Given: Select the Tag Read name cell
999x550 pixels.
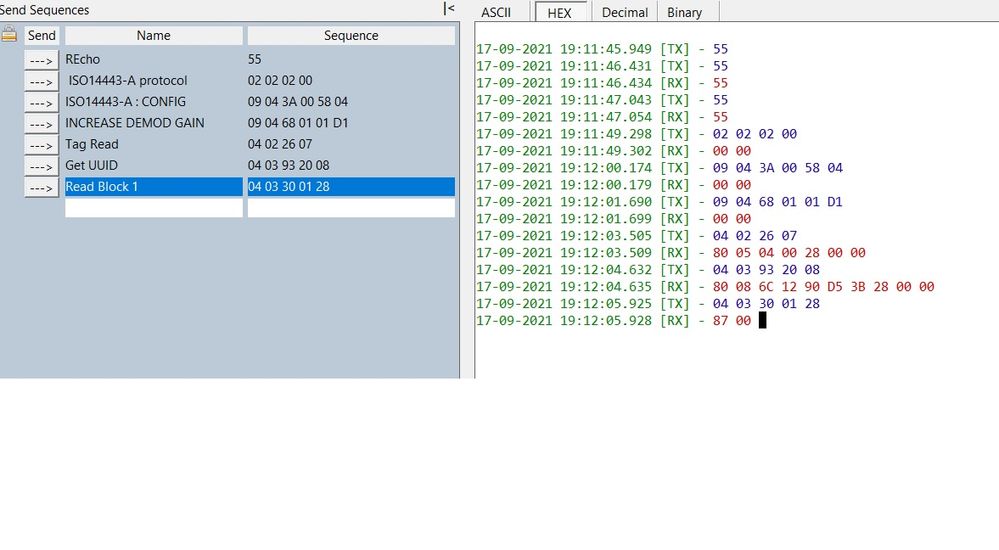Looking at the screenshot, I should point(154,144).
